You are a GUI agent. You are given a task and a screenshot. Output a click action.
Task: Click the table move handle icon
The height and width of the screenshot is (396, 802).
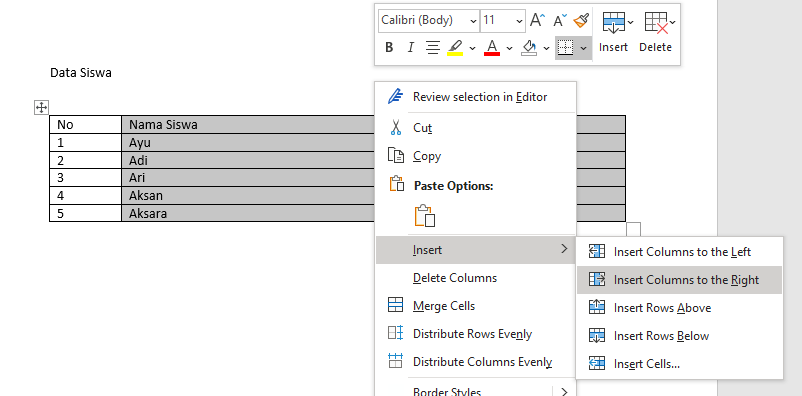pos(41,107)
